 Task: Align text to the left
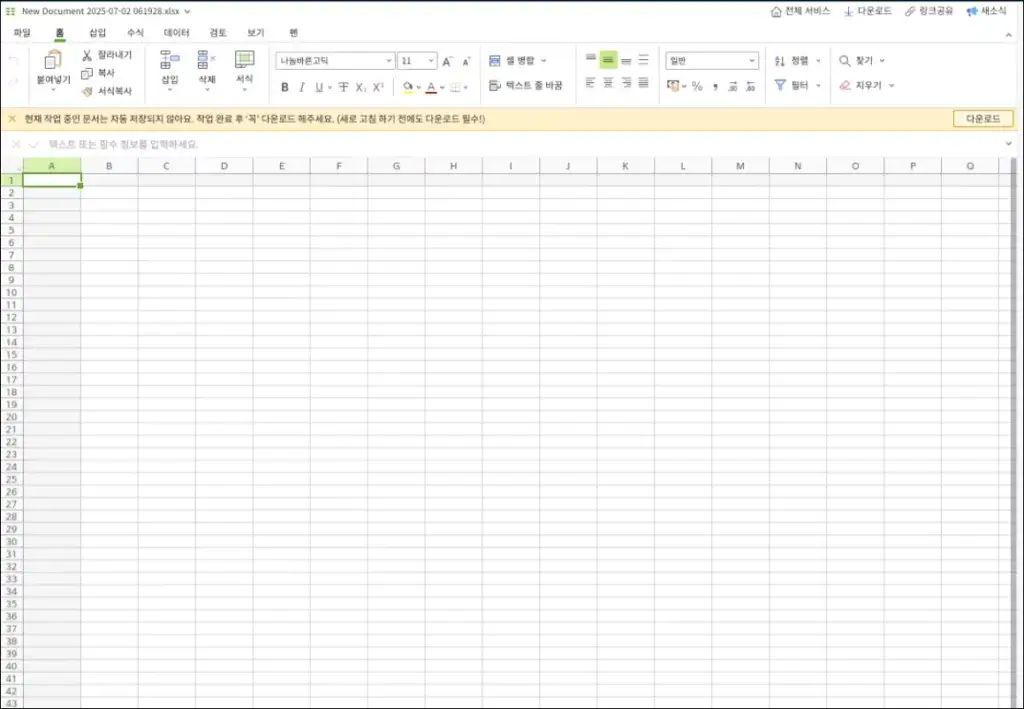(590, 83)
